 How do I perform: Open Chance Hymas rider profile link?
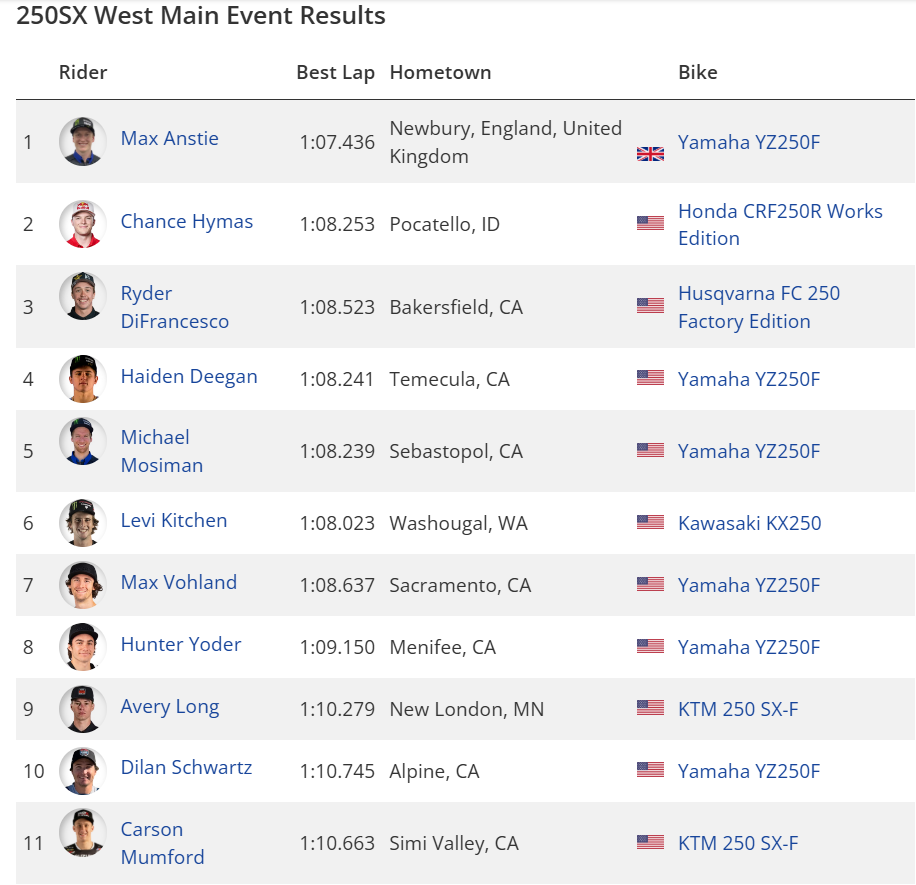(x=186, y=222)
